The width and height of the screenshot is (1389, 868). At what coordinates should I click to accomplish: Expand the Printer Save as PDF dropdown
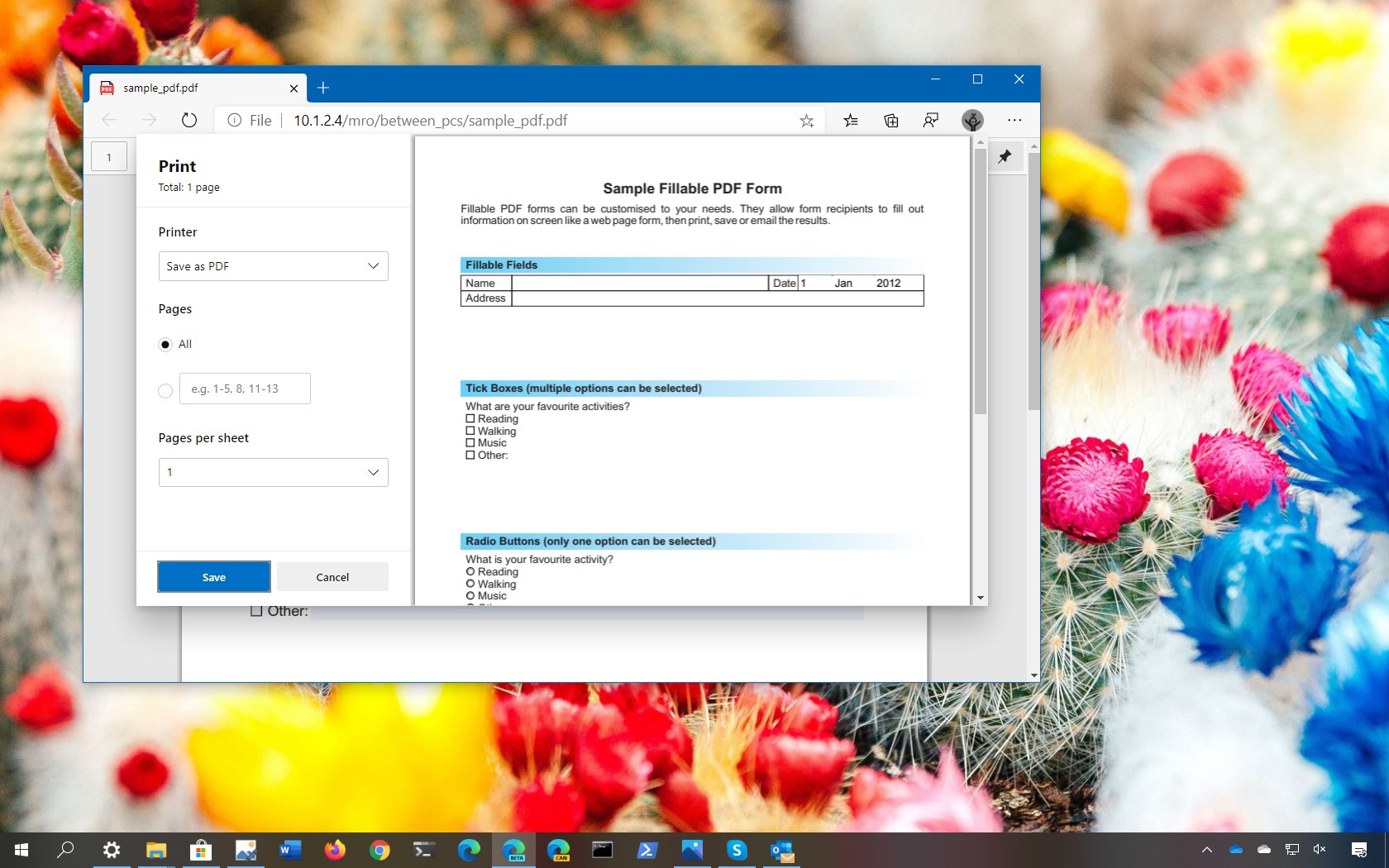pos(273,266)
